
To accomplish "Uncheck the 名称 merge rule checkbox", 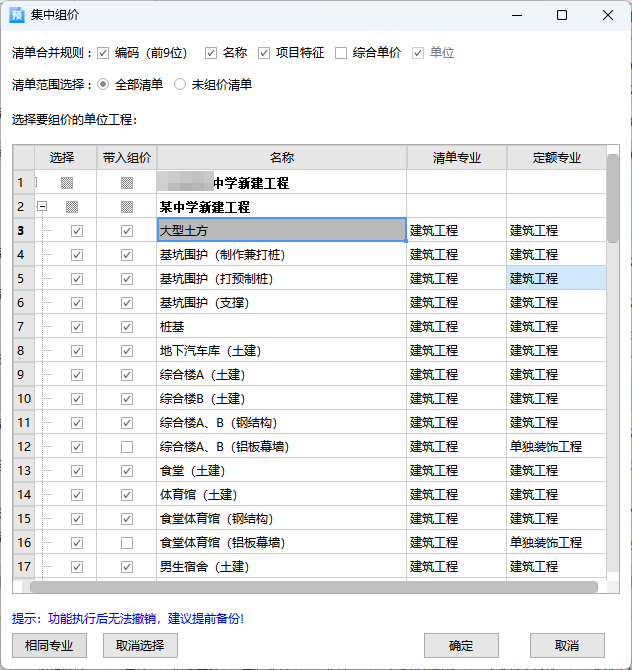I will 211,53.
